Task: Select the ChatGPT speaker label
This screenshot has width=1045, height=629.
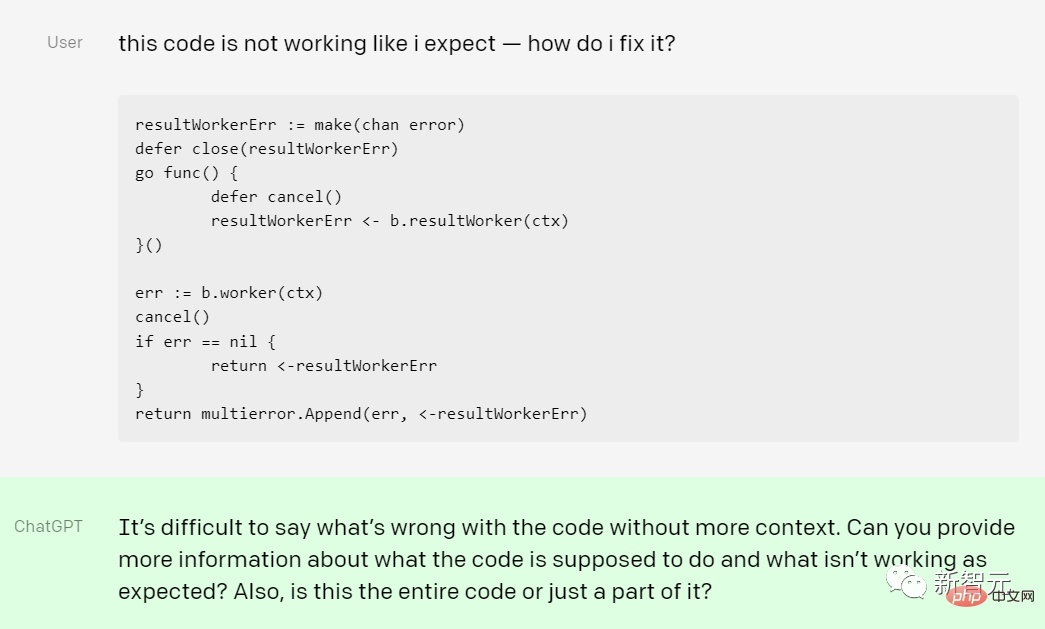Action: pos(48,526)
